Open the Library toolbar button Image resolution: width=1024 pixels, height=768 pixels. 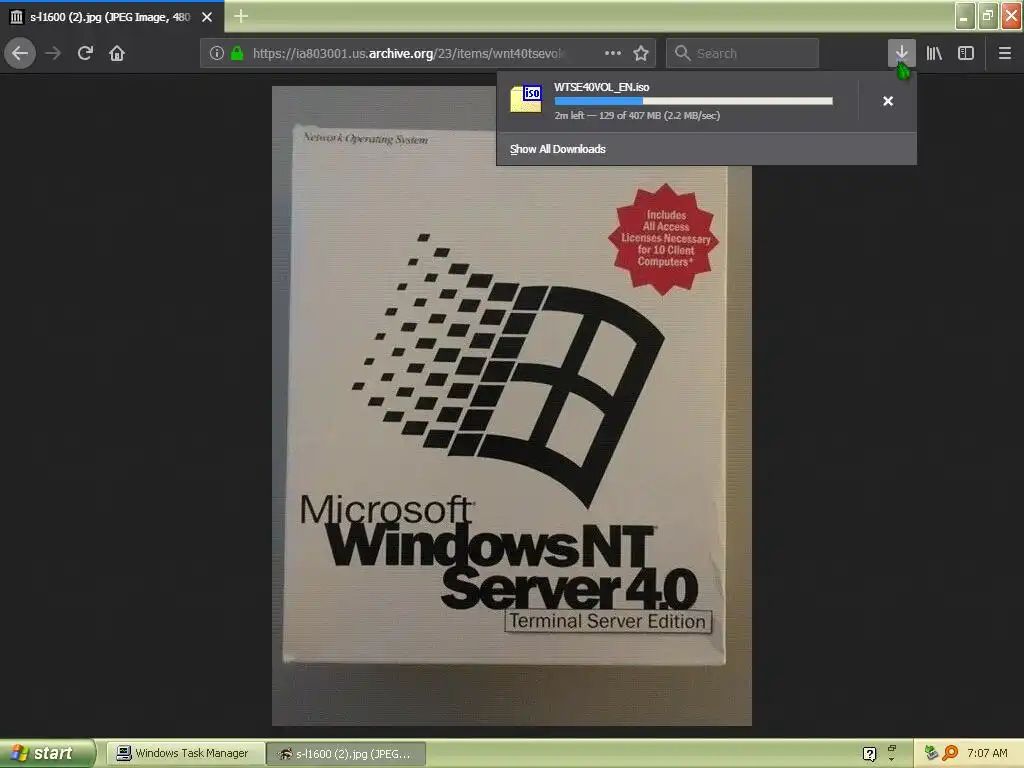(934, 53)
